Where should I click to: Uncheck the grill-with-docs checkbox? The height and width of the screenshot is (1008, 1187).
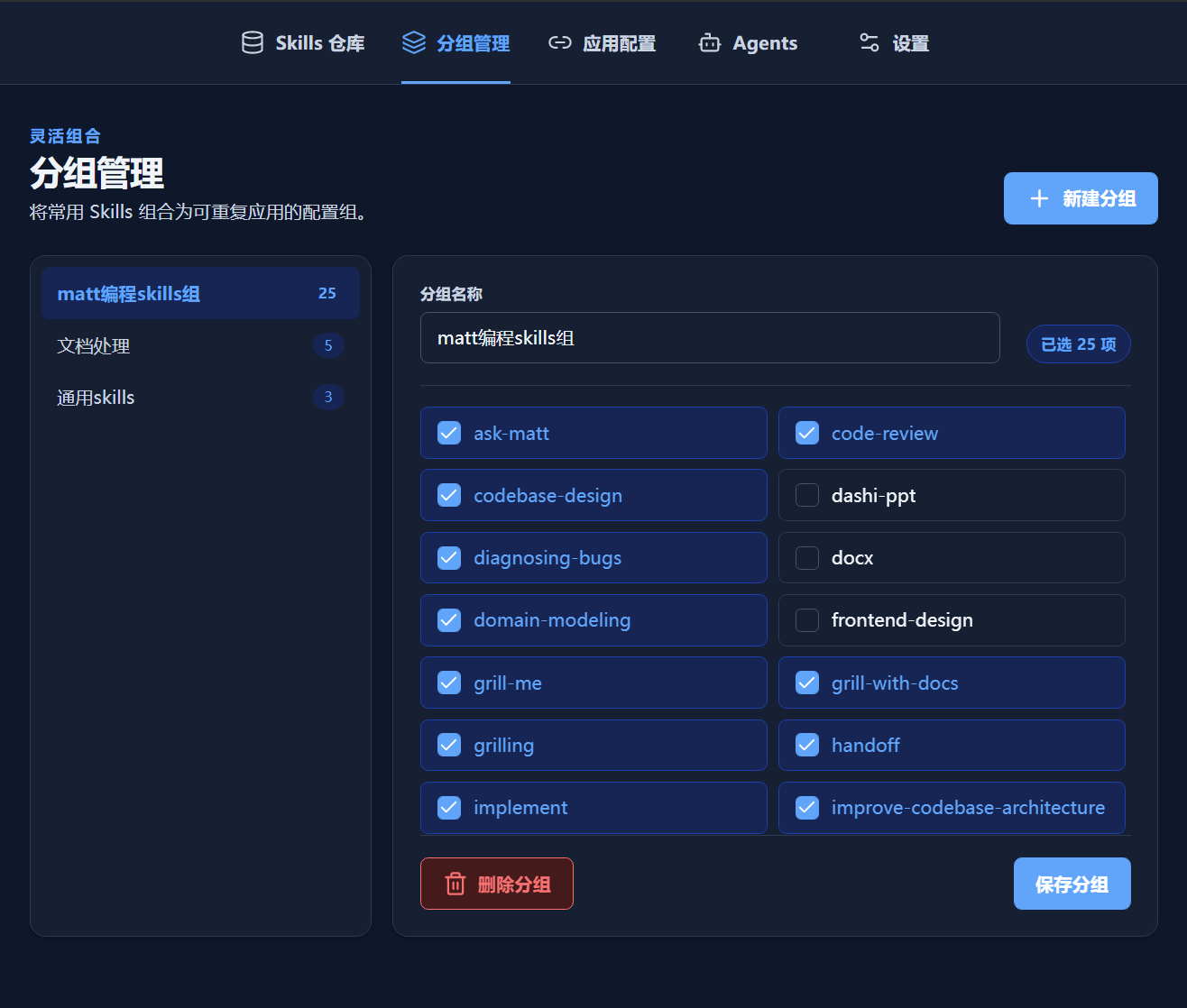807,683
